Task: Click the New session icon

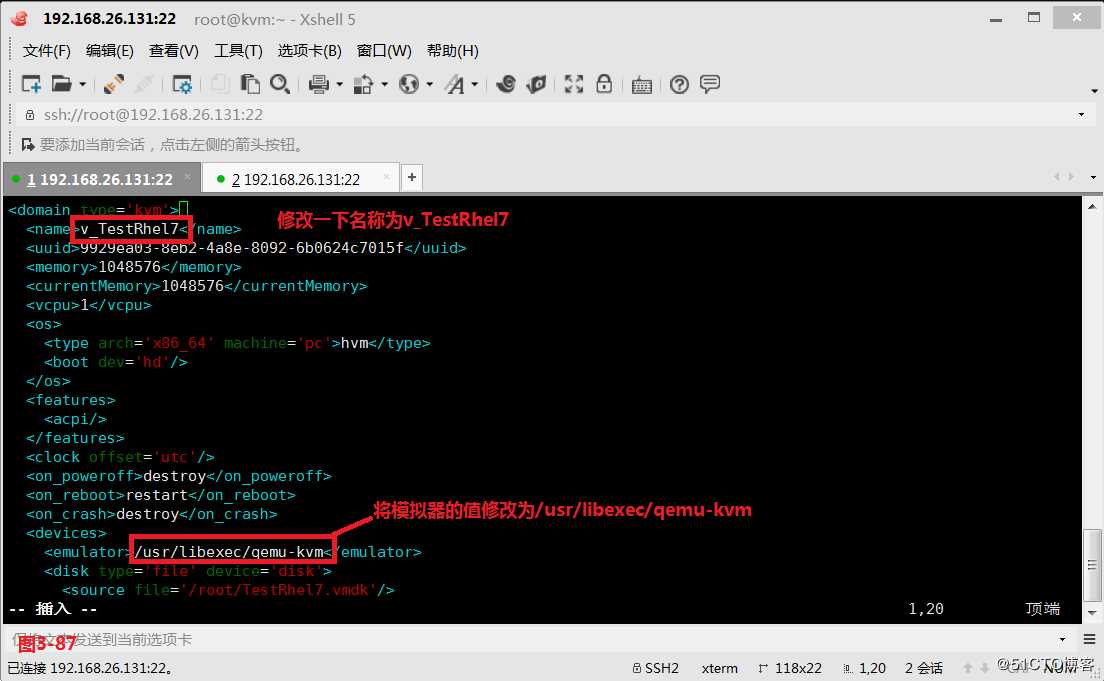Action: tap(31, 85)
